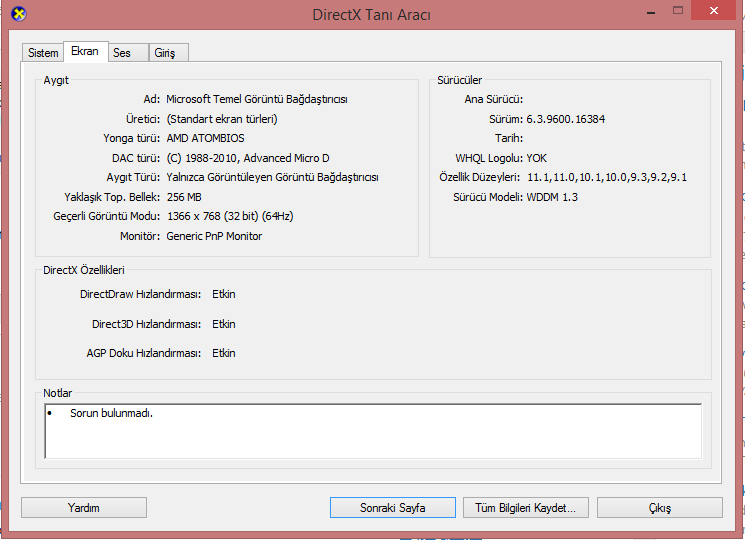The height and width of the screenshot is (540, 745).
Task: Click the 'Generic PnP Monitor' value
Action: click(214, 236)
